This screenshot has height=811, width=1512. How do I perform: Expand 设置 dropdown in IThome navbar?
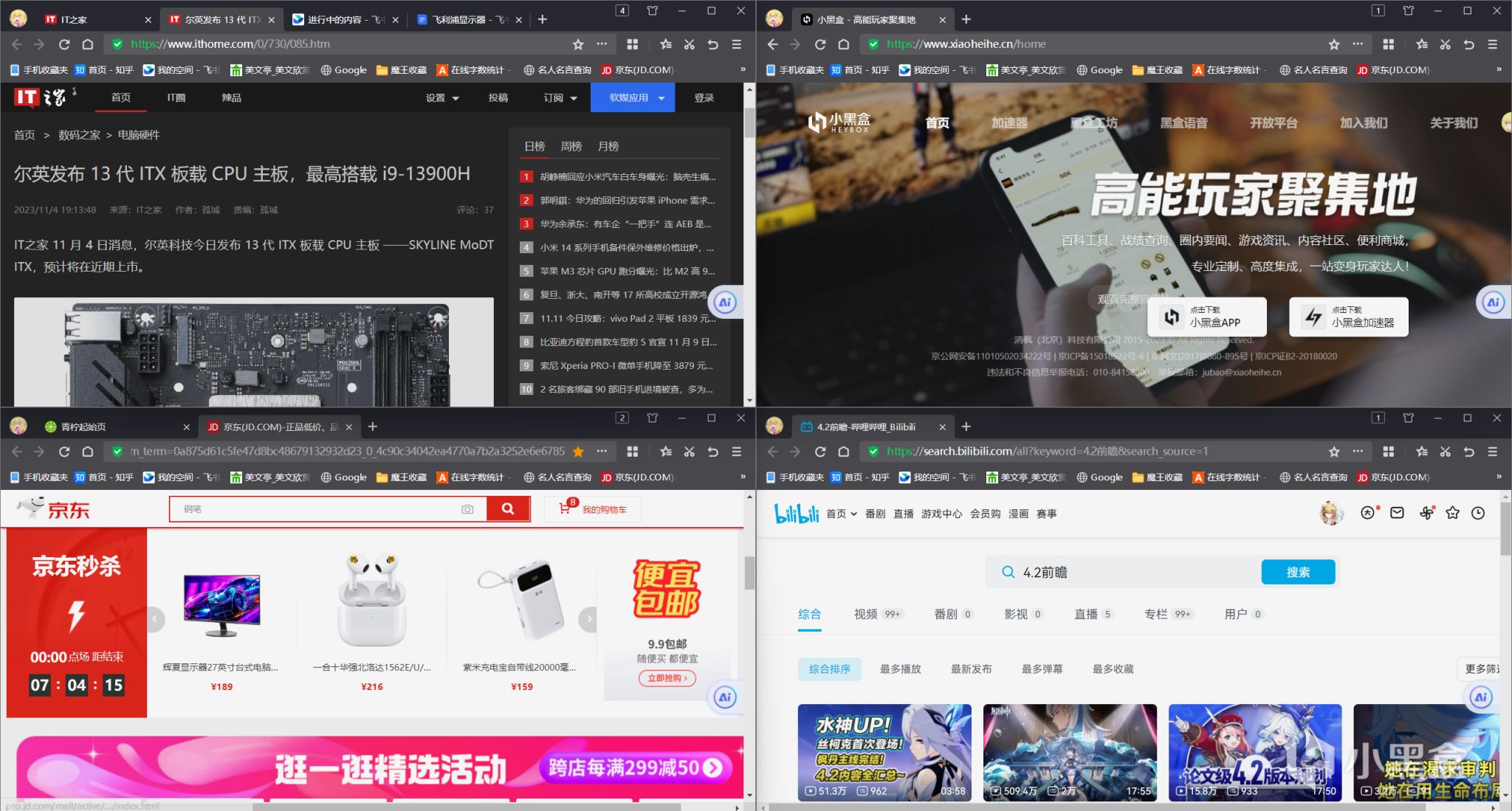(442, 97)
